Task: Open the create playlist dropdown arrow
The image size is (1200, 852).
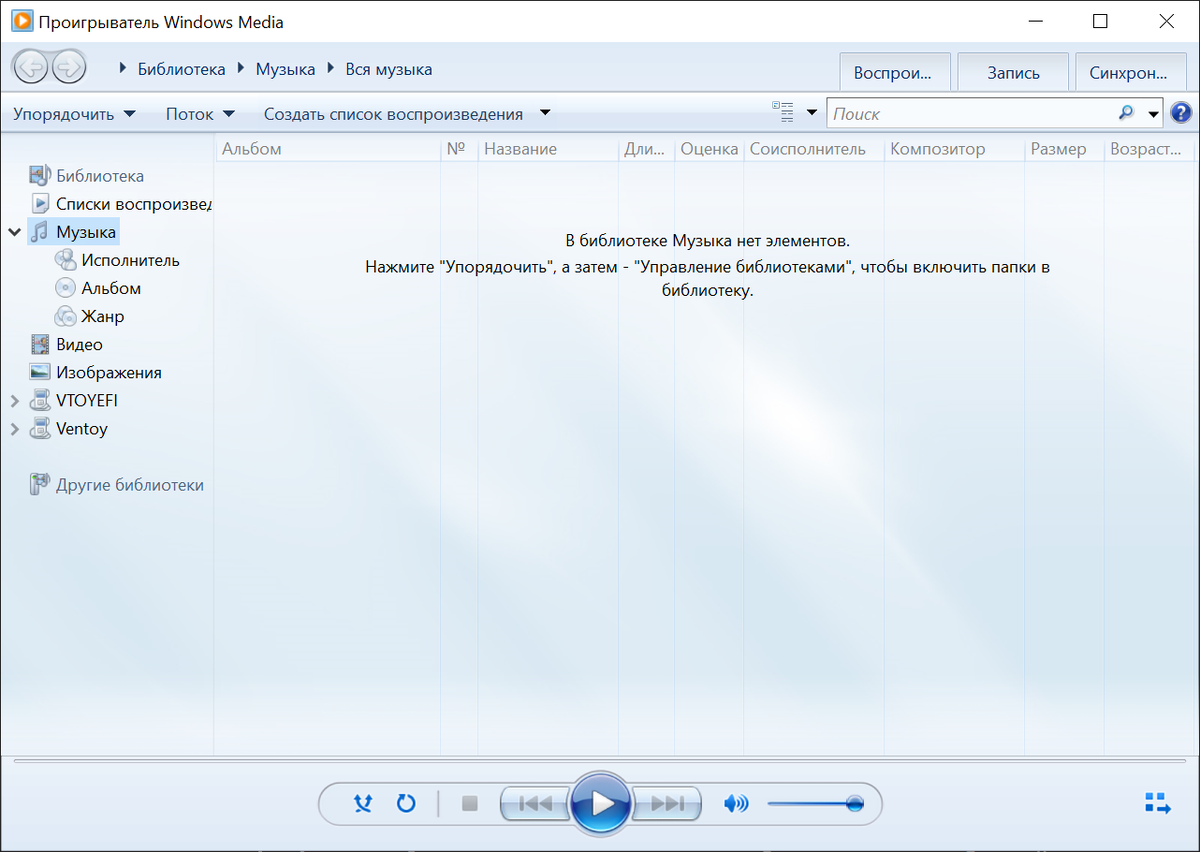Action: coord(545,113)
